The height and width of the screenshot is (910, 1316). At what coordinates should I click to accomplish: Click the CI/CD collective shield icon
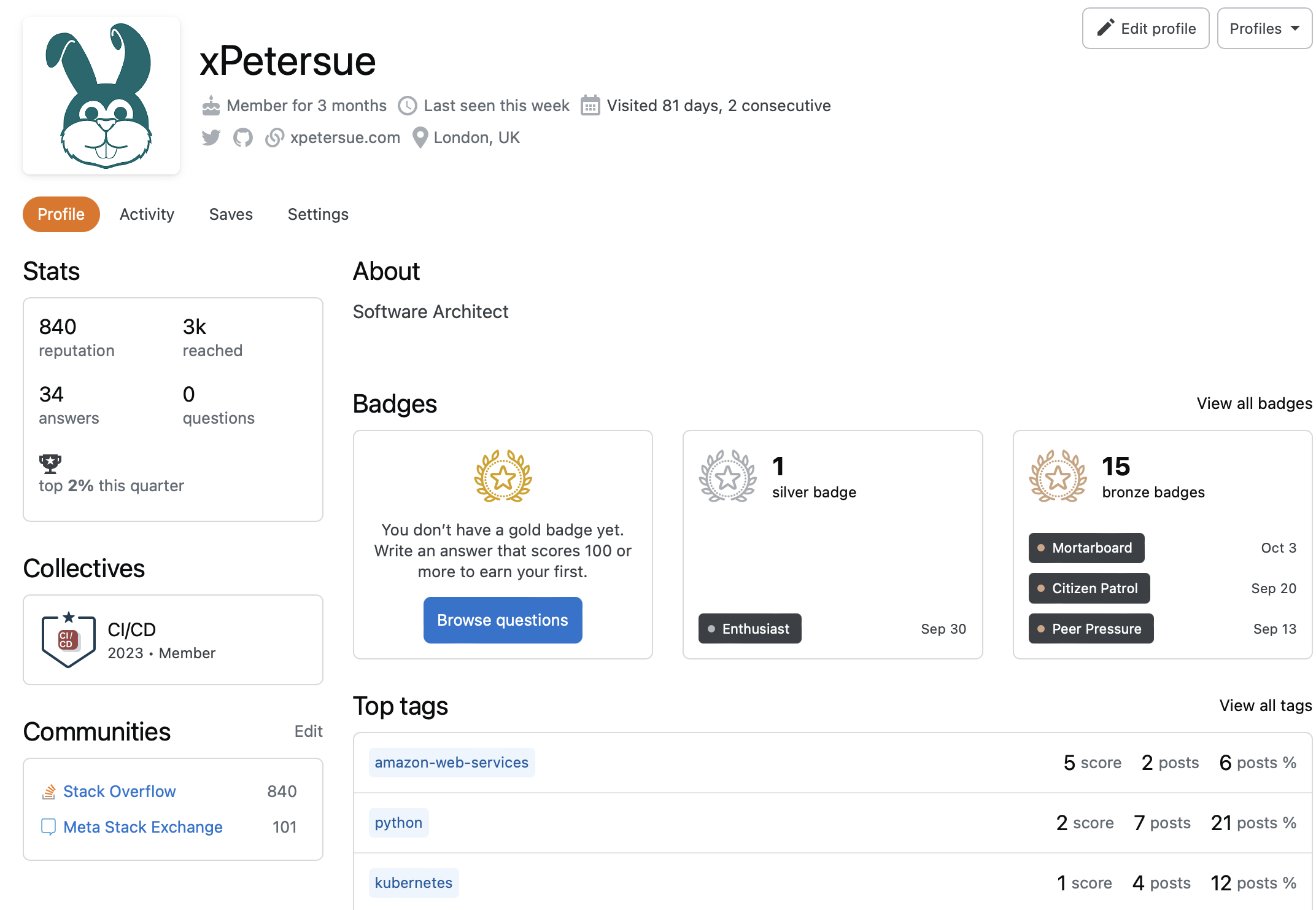point(68,640)
